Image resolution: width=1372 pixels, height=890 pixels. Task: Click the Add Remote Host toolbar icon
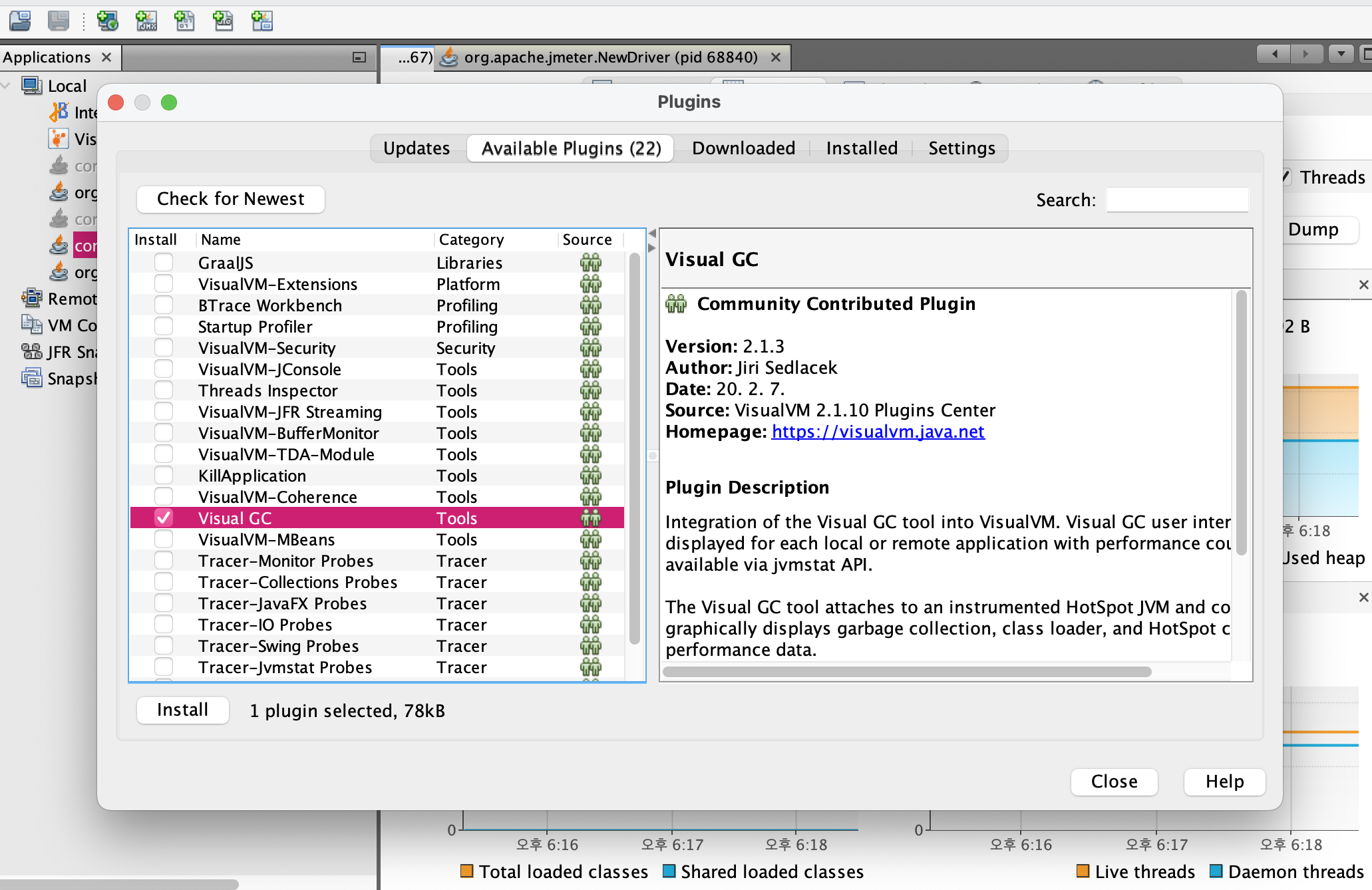[x=107, y=21]
